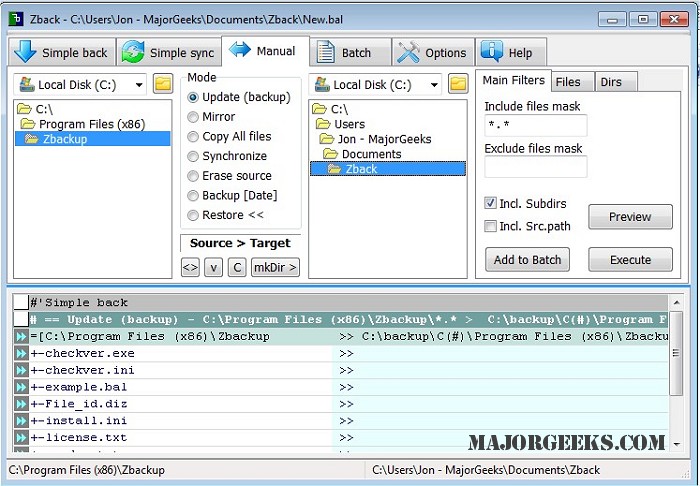This screenshot has height=486, width=700.
Task: Open the Options tab
Action: click(433, 52)
